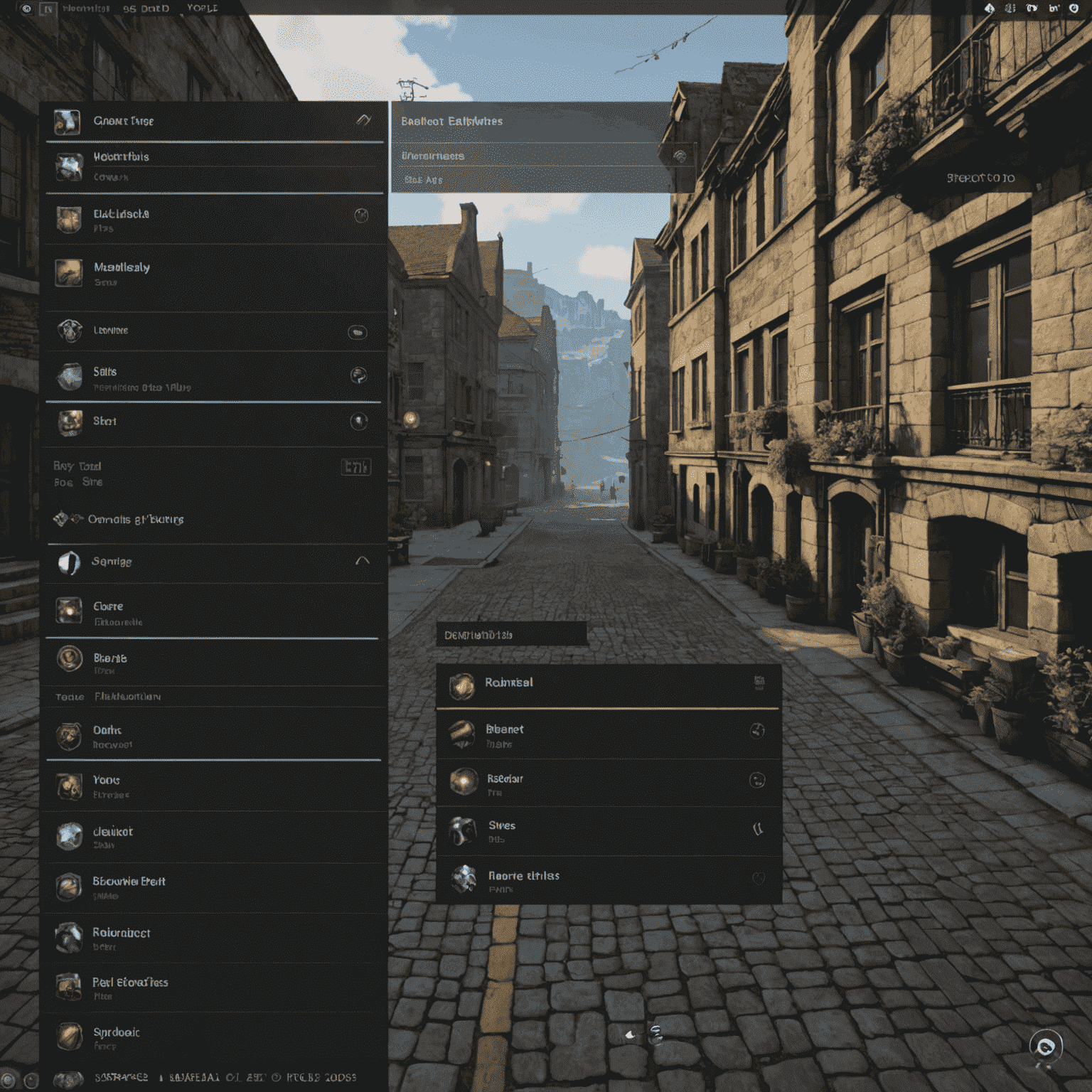Click the 'Reorre tlhlas' crystal icon
Viewport: 1092px width, 1092px height.
(464, 879)
